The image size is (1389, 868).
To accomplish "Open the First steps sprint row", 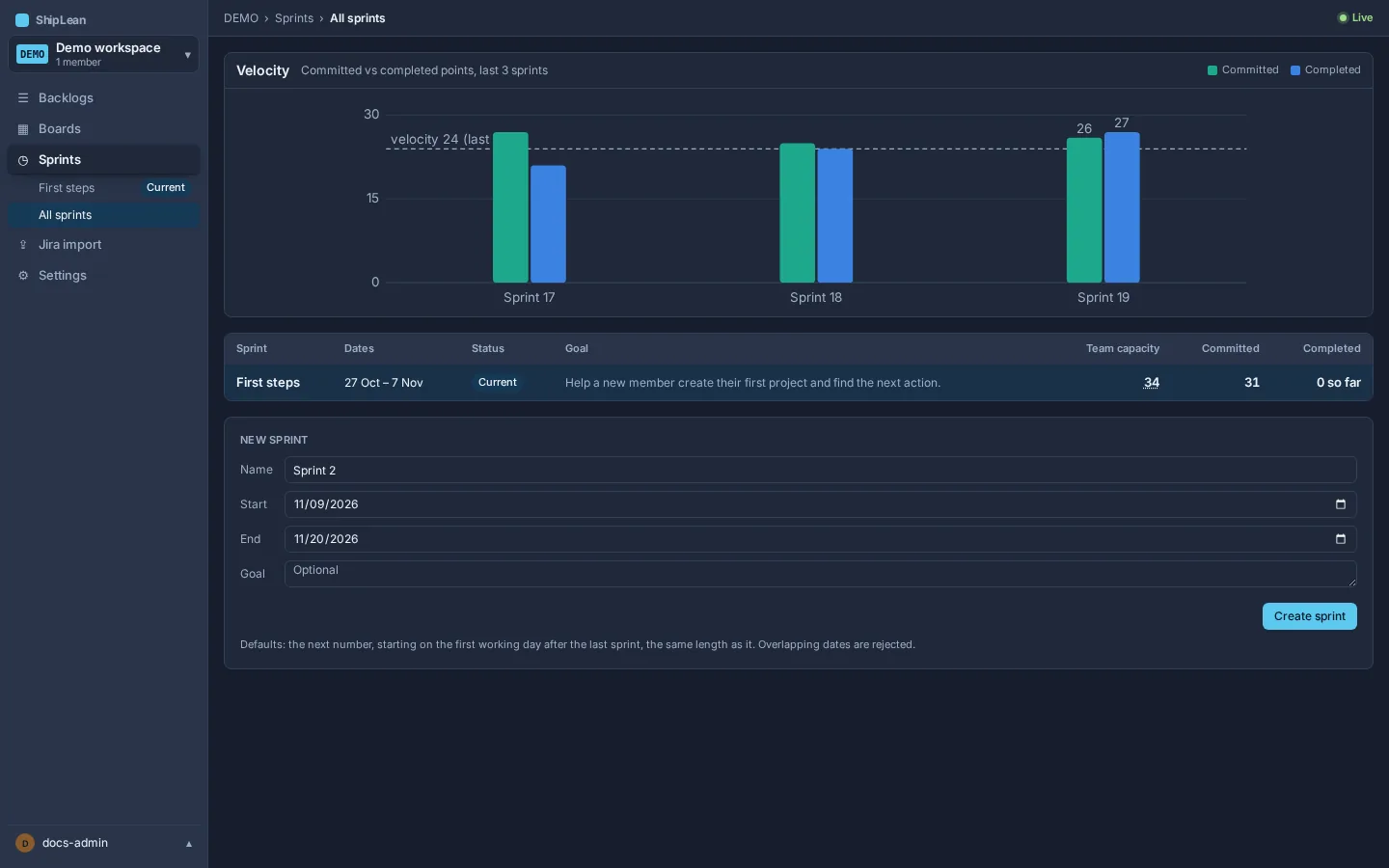I will coord(799,383).
